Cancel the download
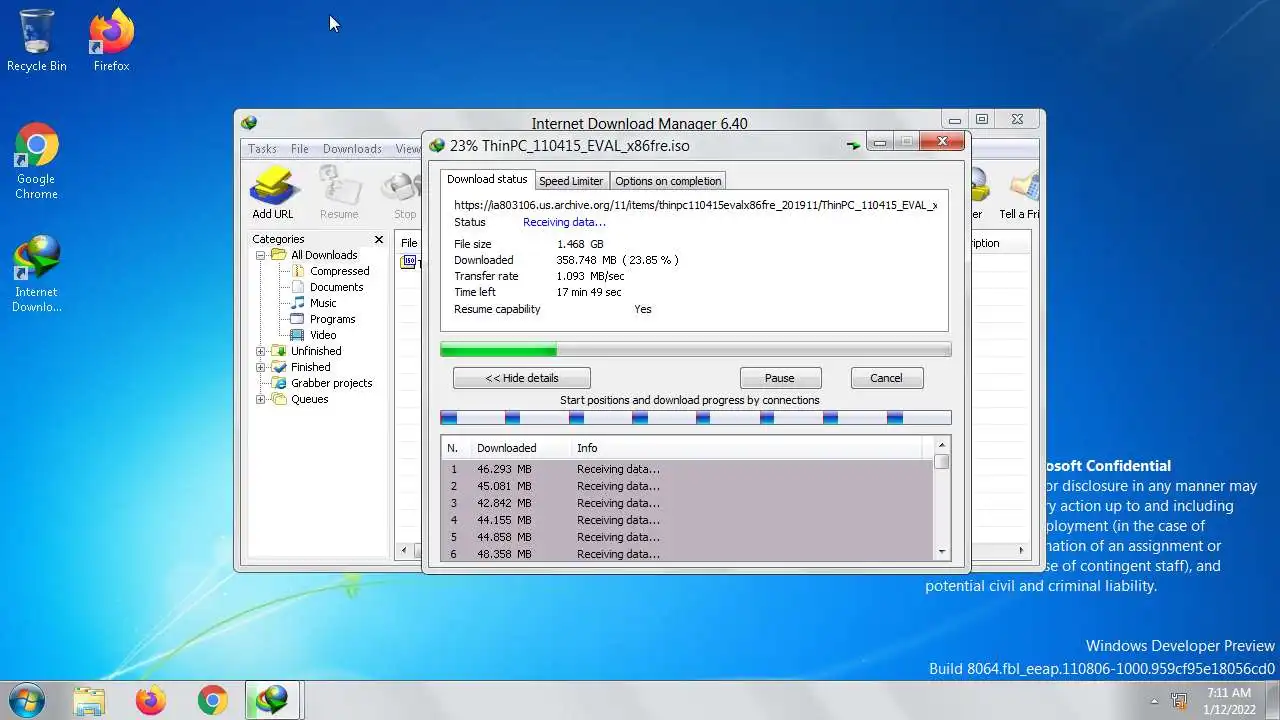 [886, 378]
